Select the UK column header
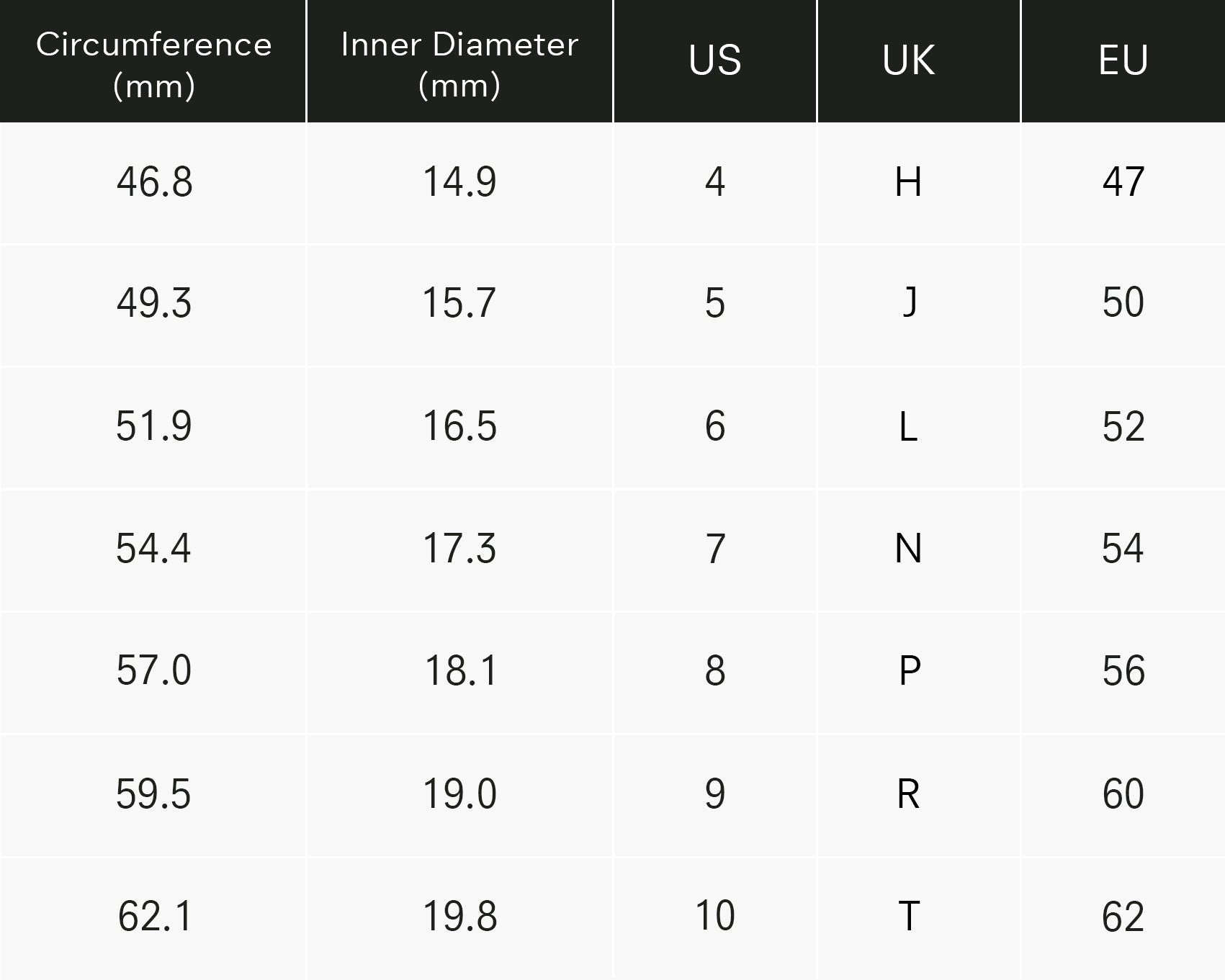The height and width of the screenshot is (980, 1225). [908, 60]
